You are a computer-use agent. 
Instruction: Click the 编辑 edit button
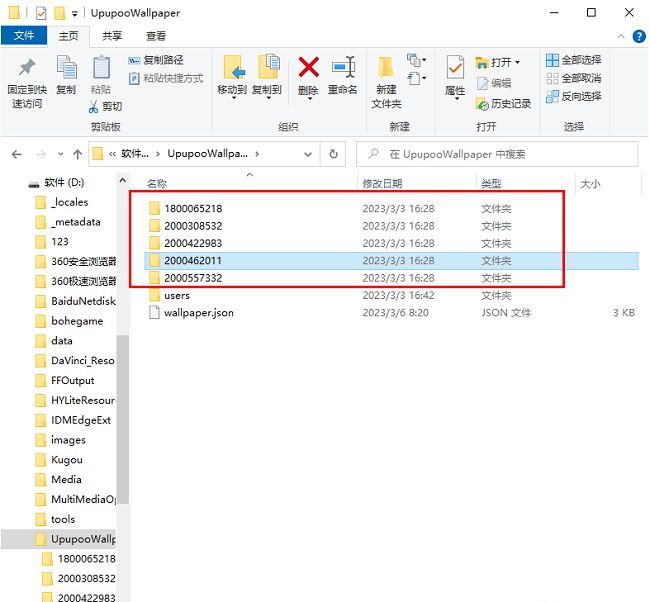coord(494,83)
